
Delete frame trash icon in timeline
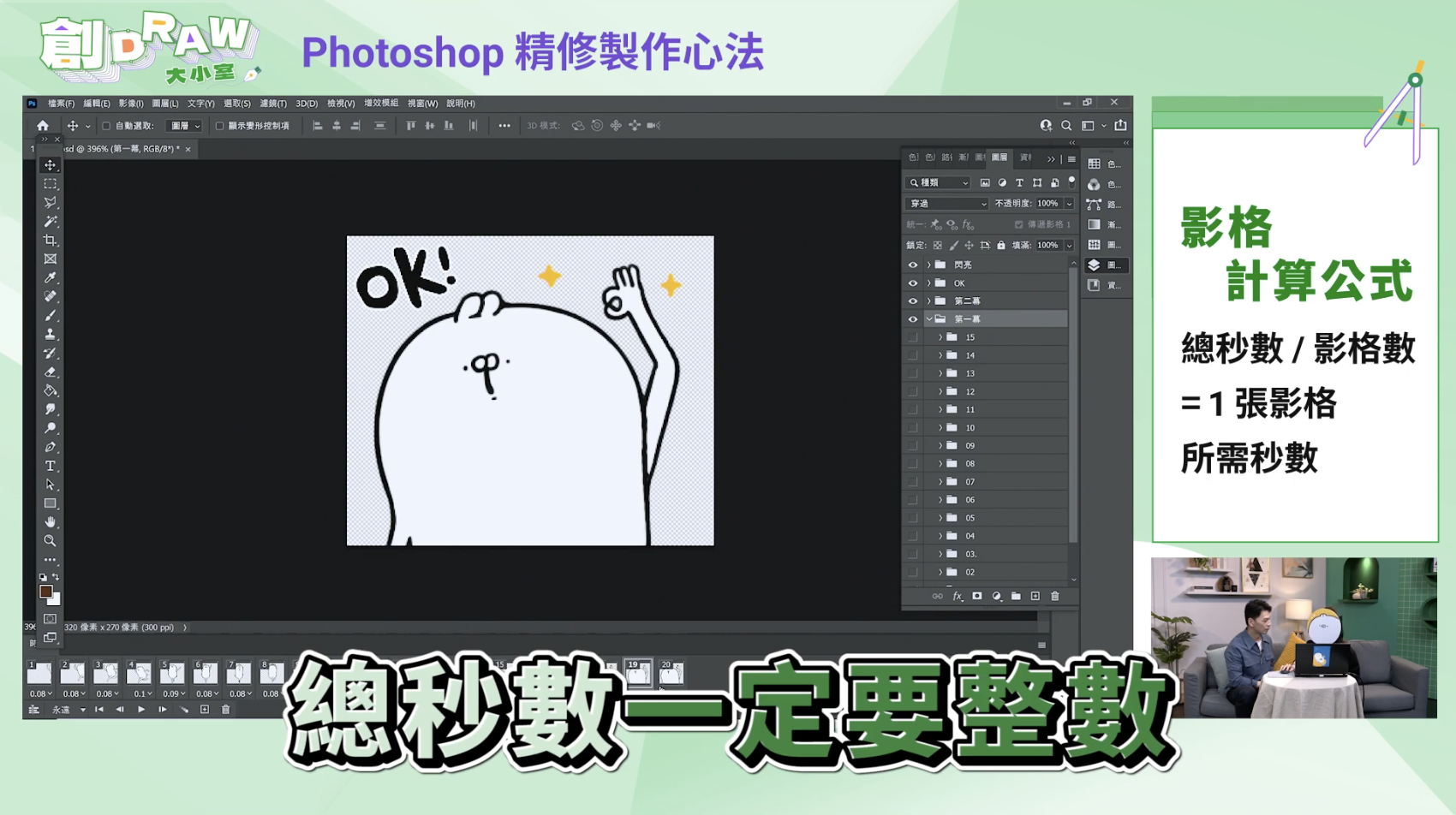[x=226, y=710]
